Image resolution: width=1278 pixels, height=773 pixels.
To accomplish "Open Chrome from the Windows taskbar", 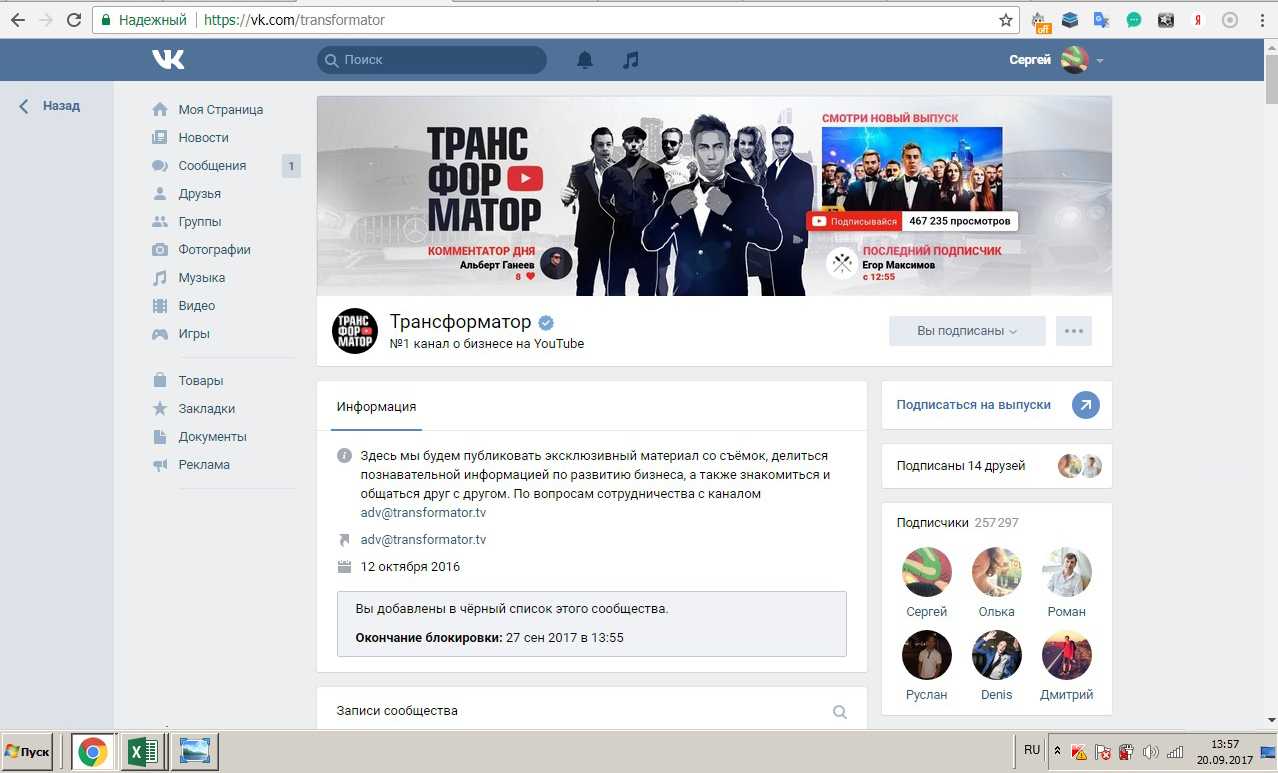I will (x=93, y=751).
